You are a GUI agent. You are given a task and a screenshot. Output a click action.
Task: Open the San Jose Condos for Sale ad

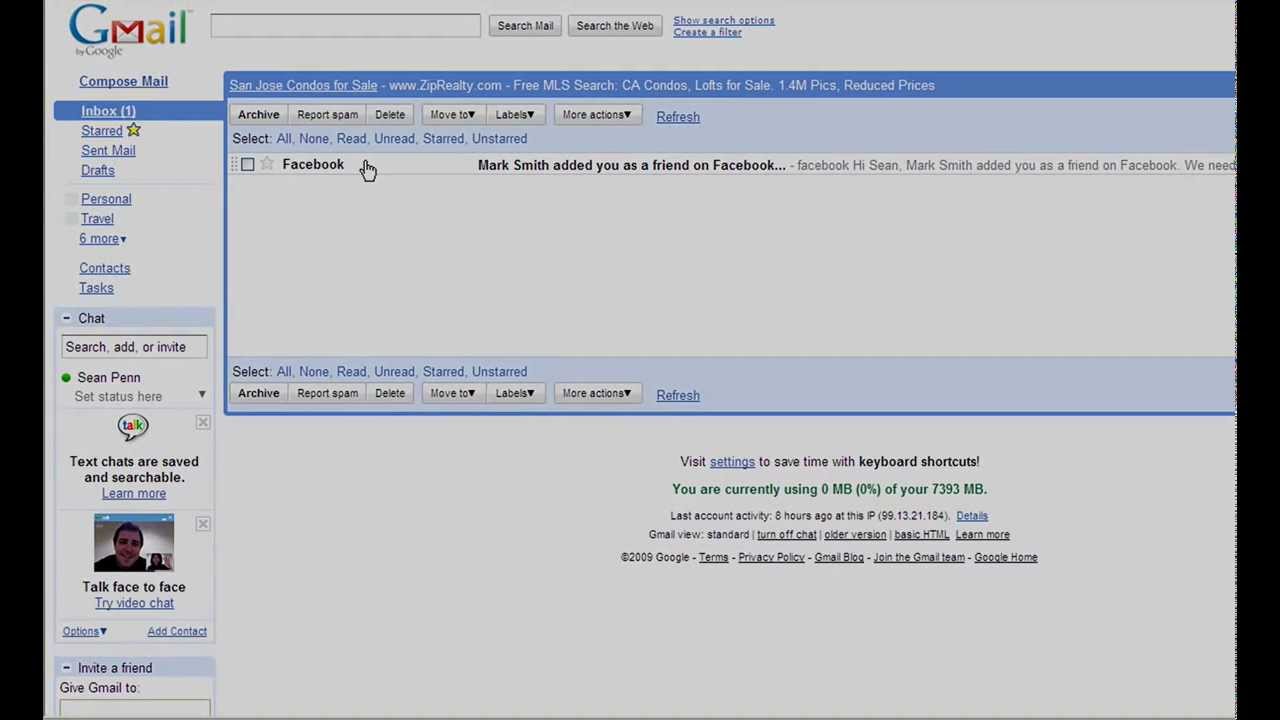pyautogui.click(x=303, y=85)
